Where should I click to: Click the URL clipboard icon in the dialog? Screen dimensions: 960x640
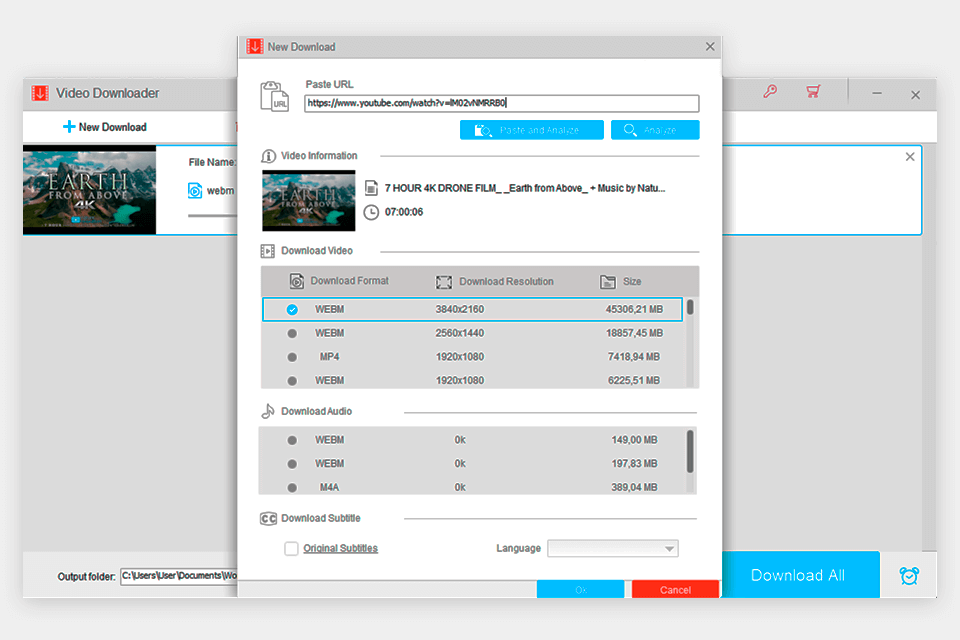(274, 95)
